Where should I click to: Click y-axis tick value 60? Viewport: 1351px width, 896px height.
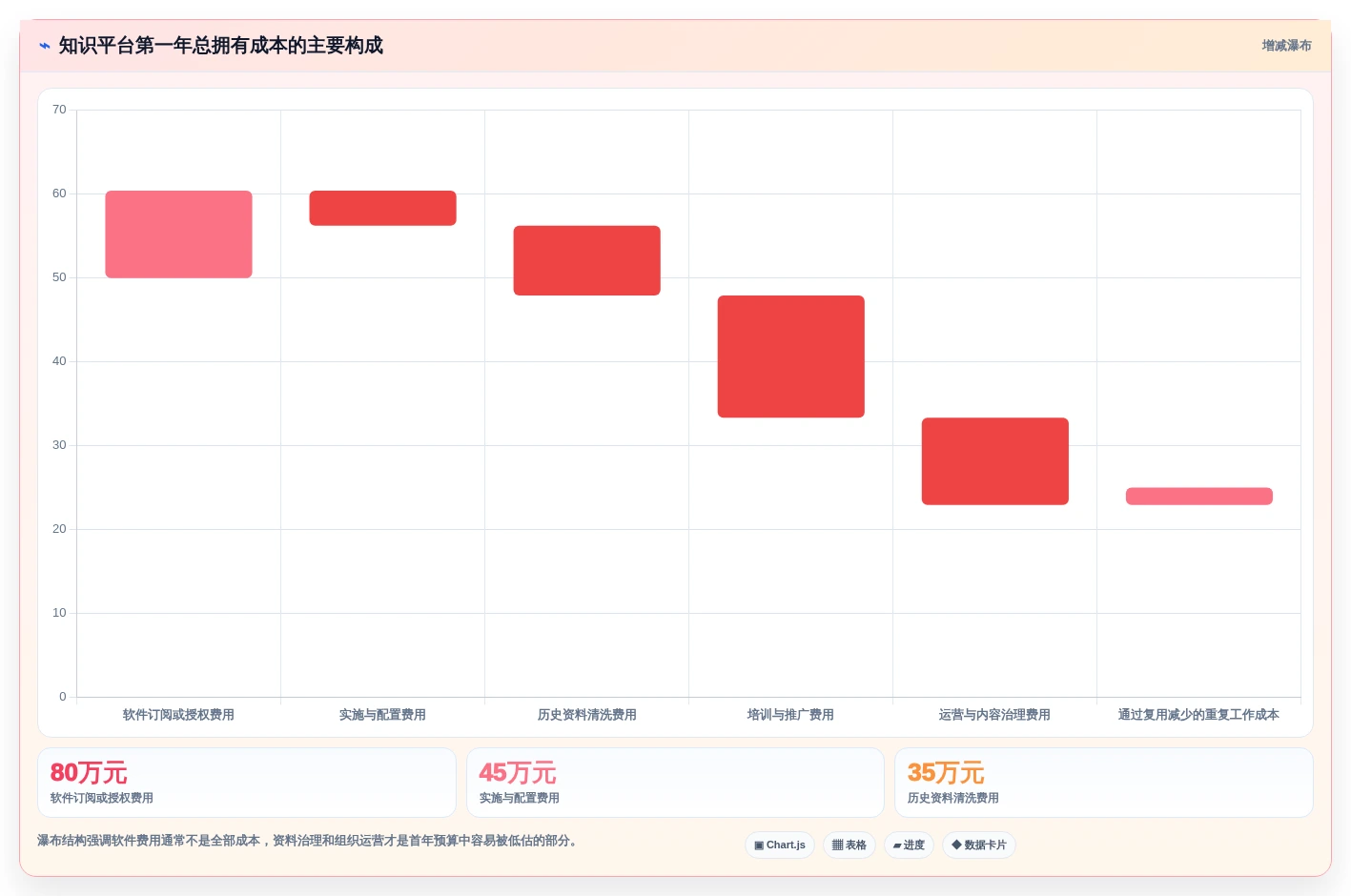pyautogui.click(x=59, y=193)
